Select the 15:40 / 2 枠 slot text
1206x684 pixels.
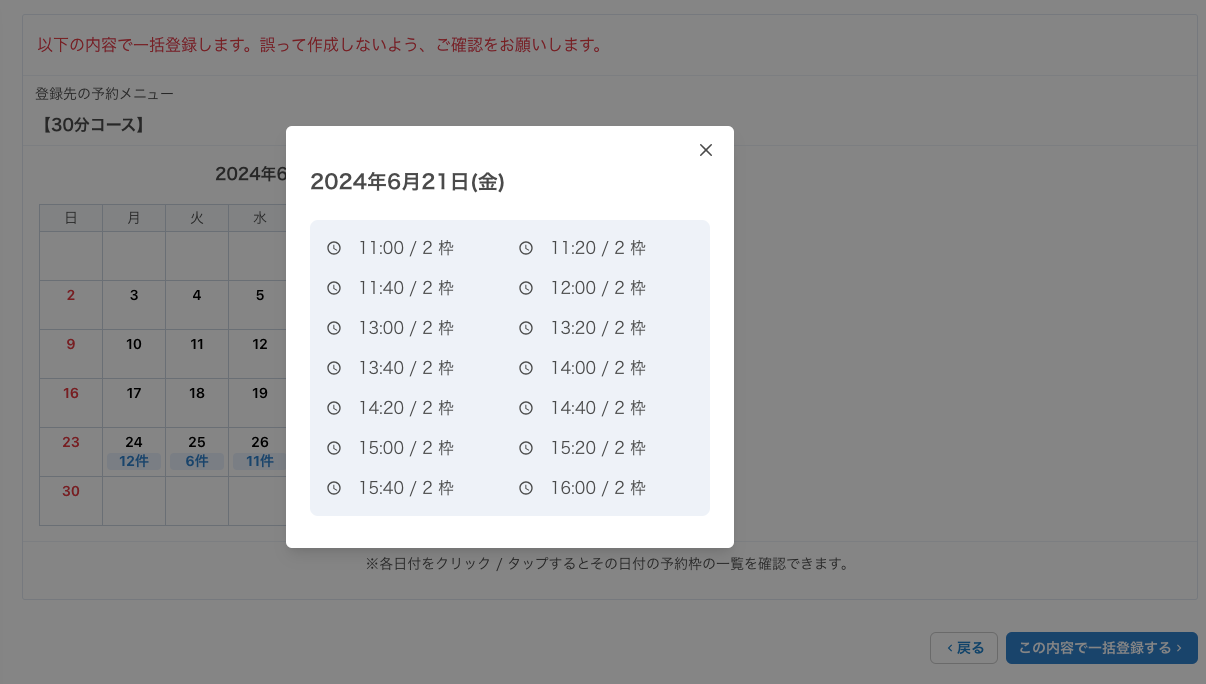[x=406, y=488]
